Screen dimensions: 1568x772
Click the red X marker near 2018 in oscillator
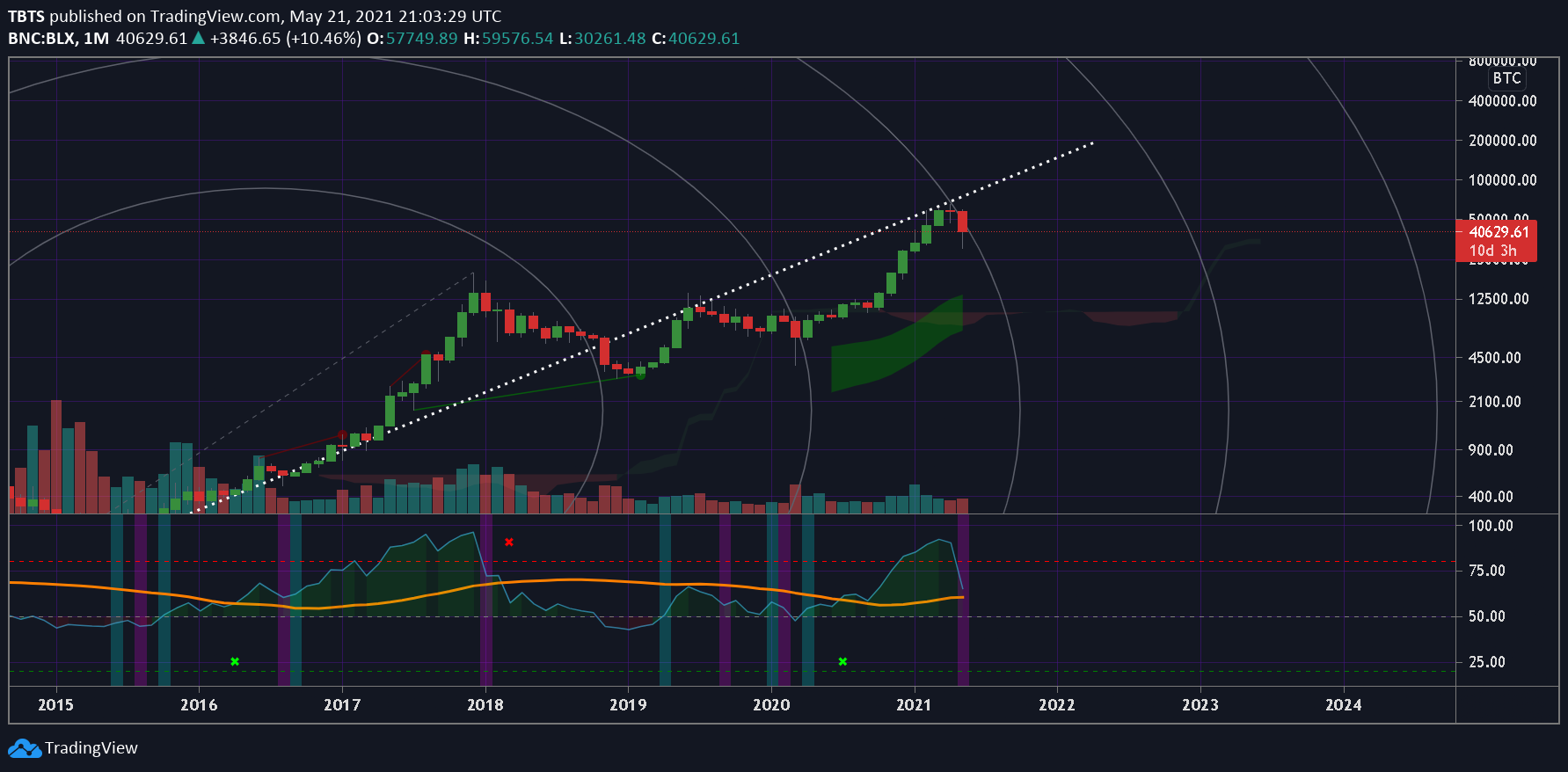(x=509, y=542)
